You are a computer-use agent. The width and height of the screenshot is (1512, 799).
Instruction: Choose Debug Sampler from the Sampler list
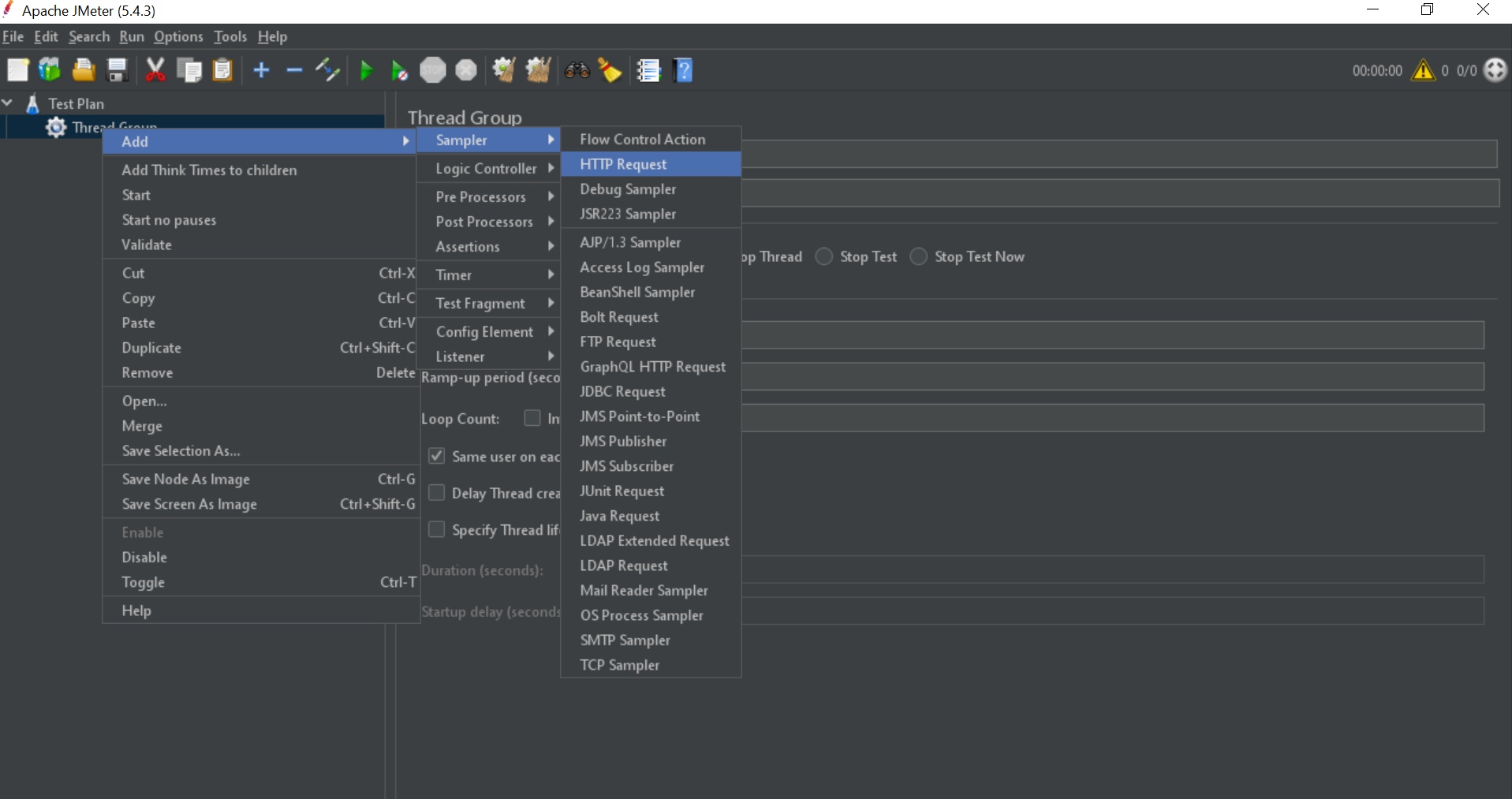pos(651,189)
